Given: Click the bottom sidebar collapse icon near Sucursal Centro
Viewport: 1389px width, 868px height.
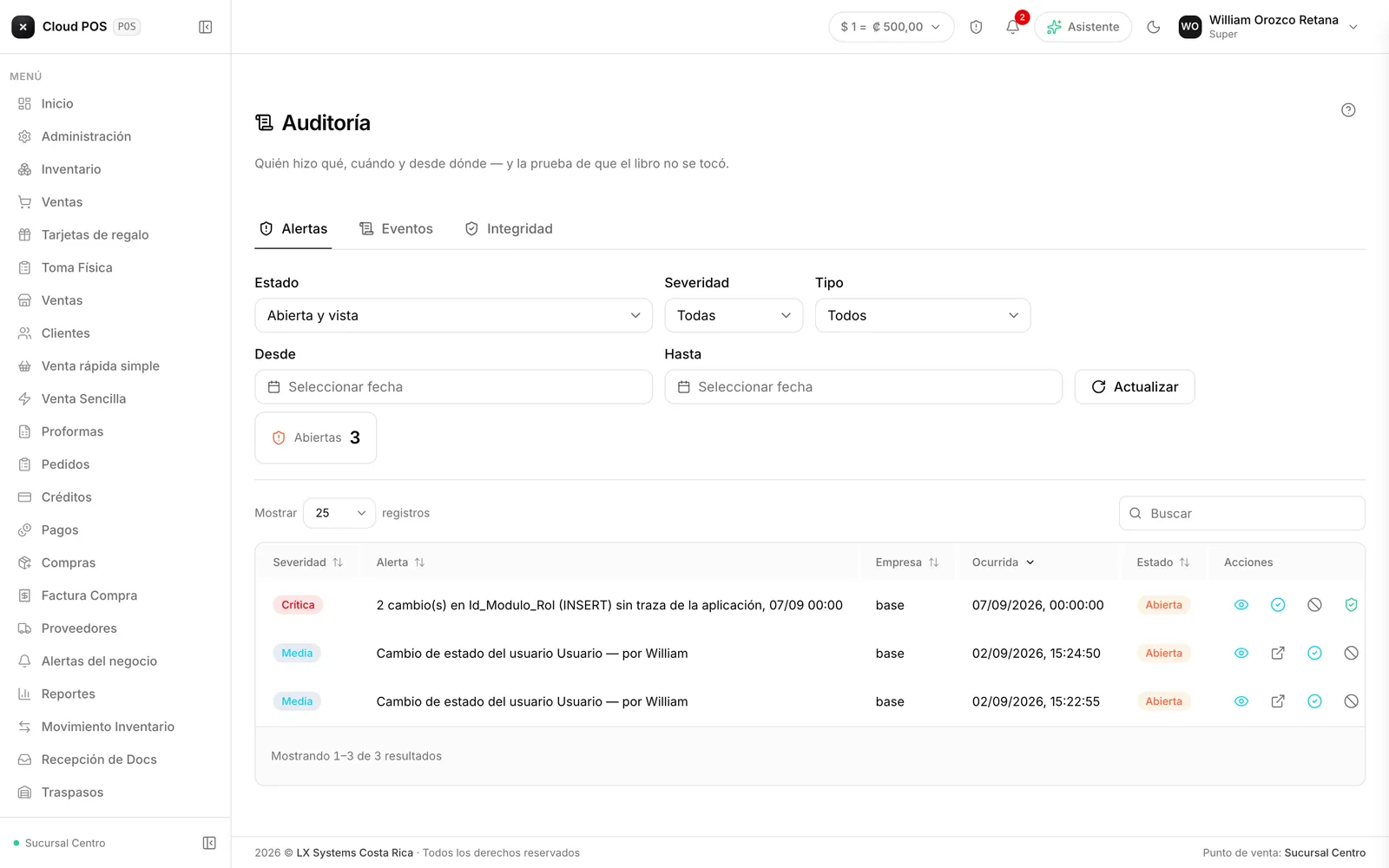Looking at the screenshot, I should [209, 843].
